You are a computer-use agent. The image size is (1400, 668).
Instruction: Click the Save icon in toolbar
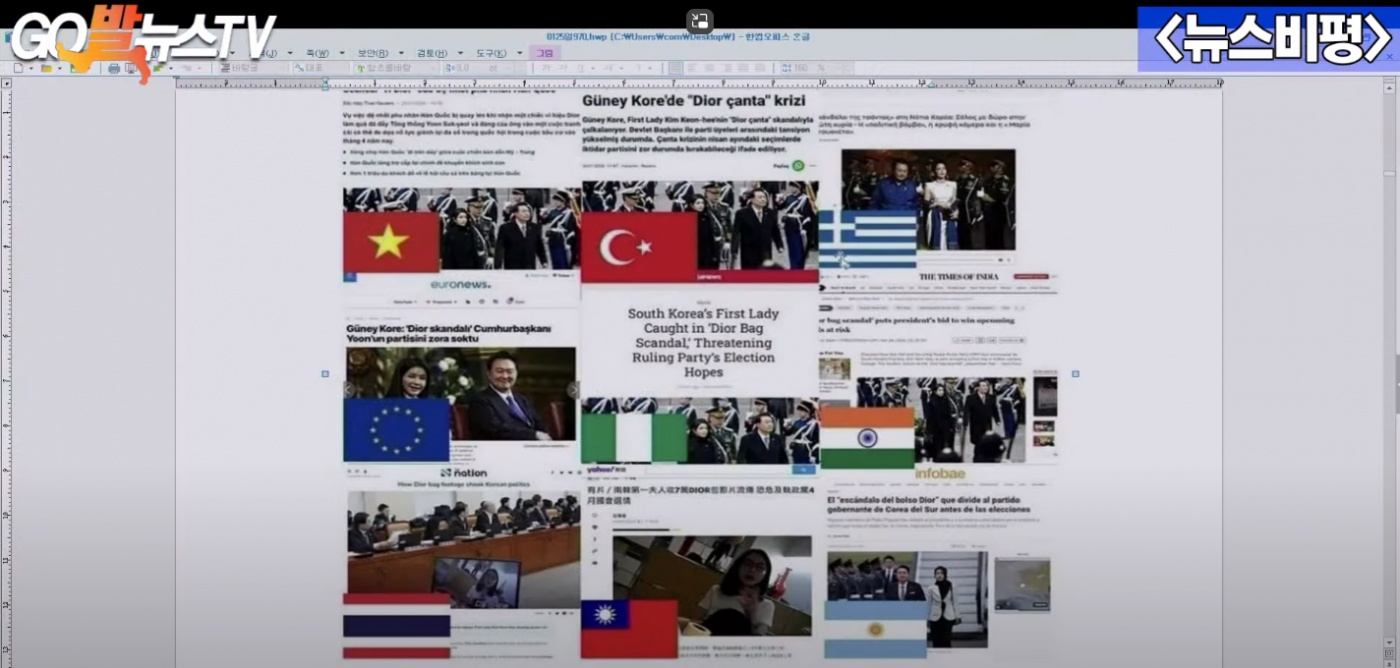pos(77,68)
